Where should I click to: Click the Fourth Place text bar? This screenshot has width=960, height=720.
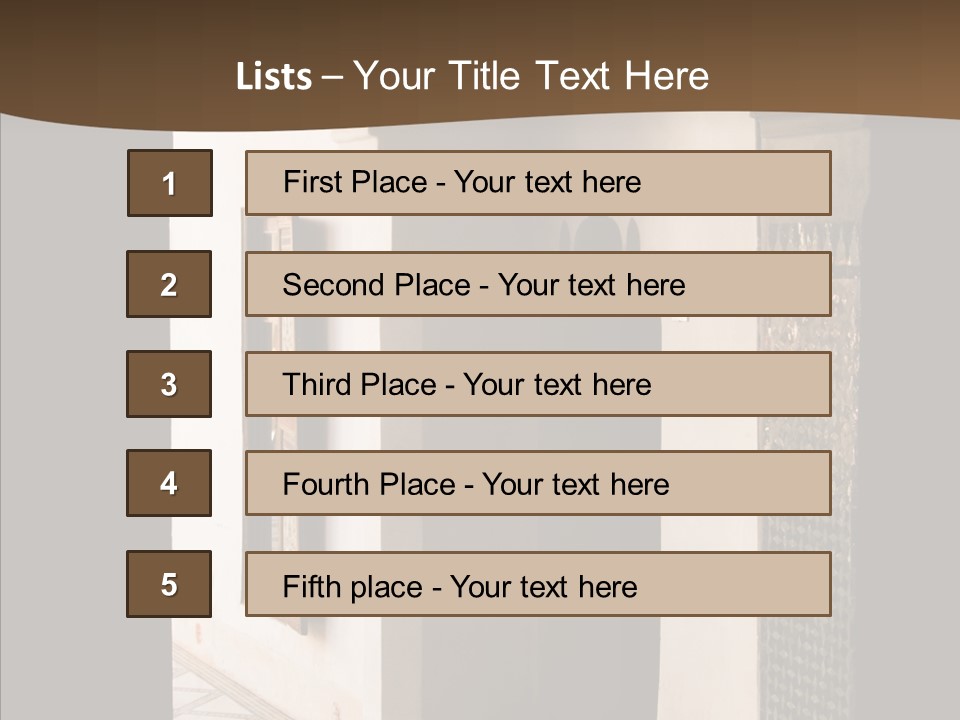(538, 483)
